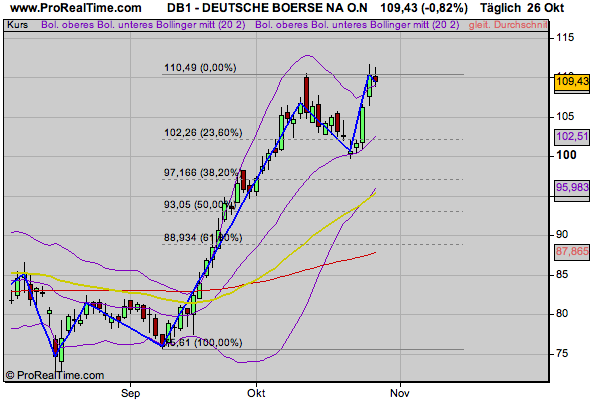Click the 80 price axis label
Viewport: 600px width, 400px height.
tap(562, 313)
